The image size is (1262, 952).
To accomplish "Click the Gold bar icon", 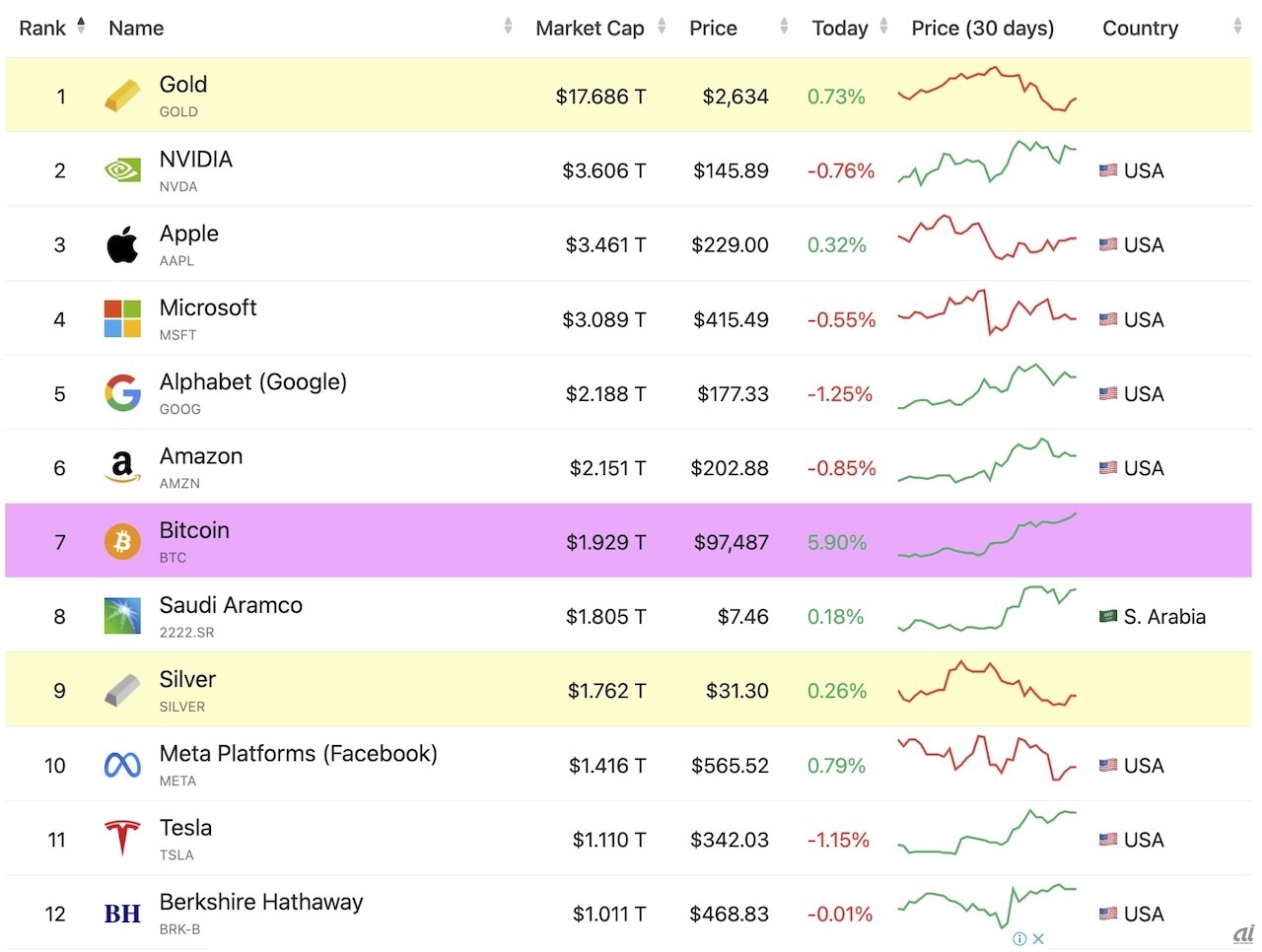I will (x=122, y=96).
